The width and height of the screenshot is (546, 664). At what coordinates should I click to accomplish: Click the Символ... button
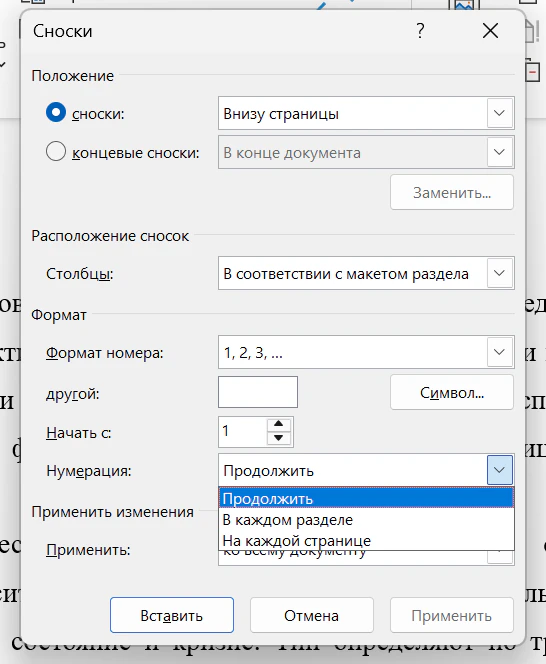click(452, 393)
